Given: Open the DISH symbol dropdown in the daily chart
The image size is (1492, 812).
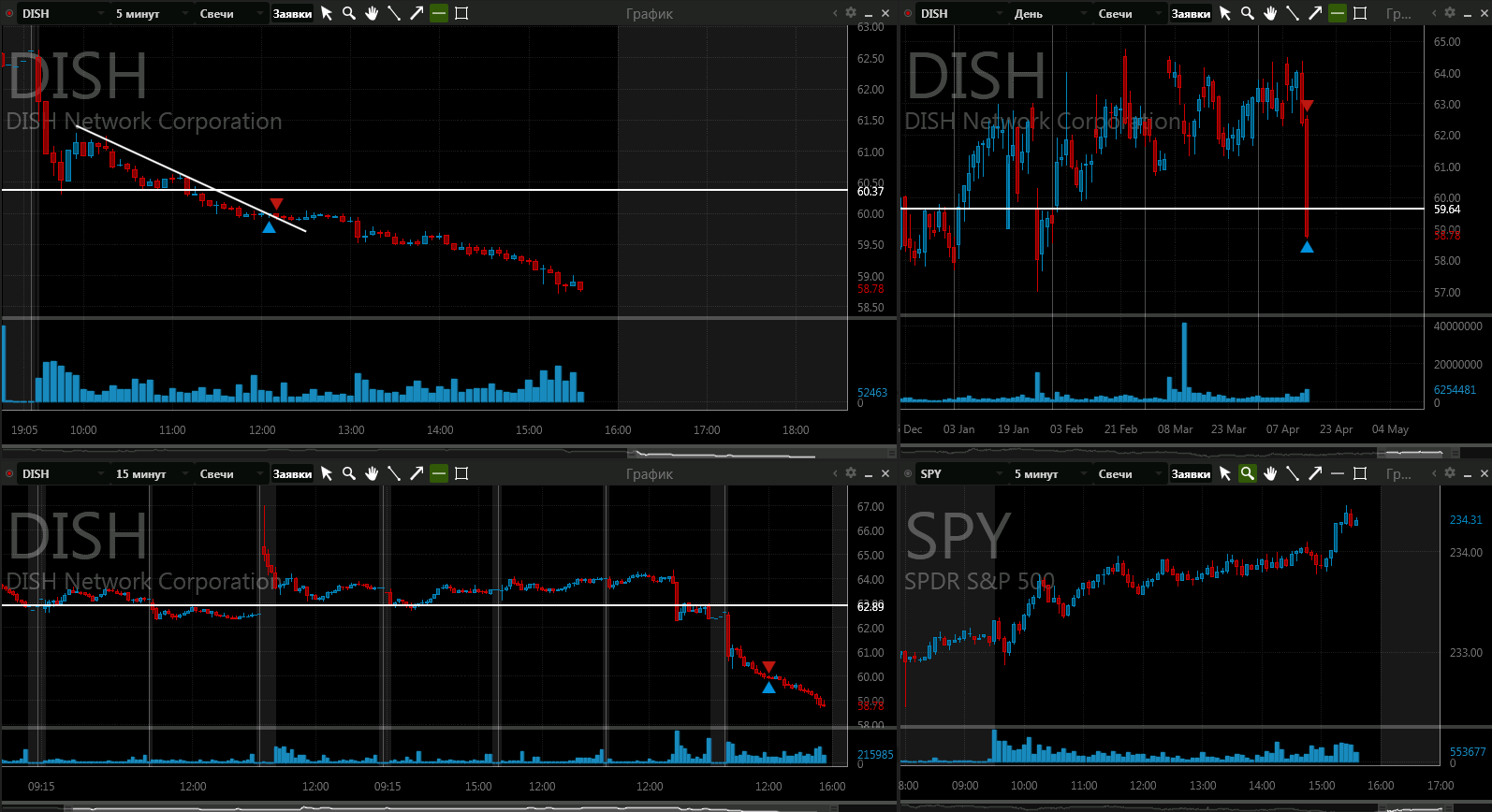Looking at the screenshot, I should coord(960,13).
